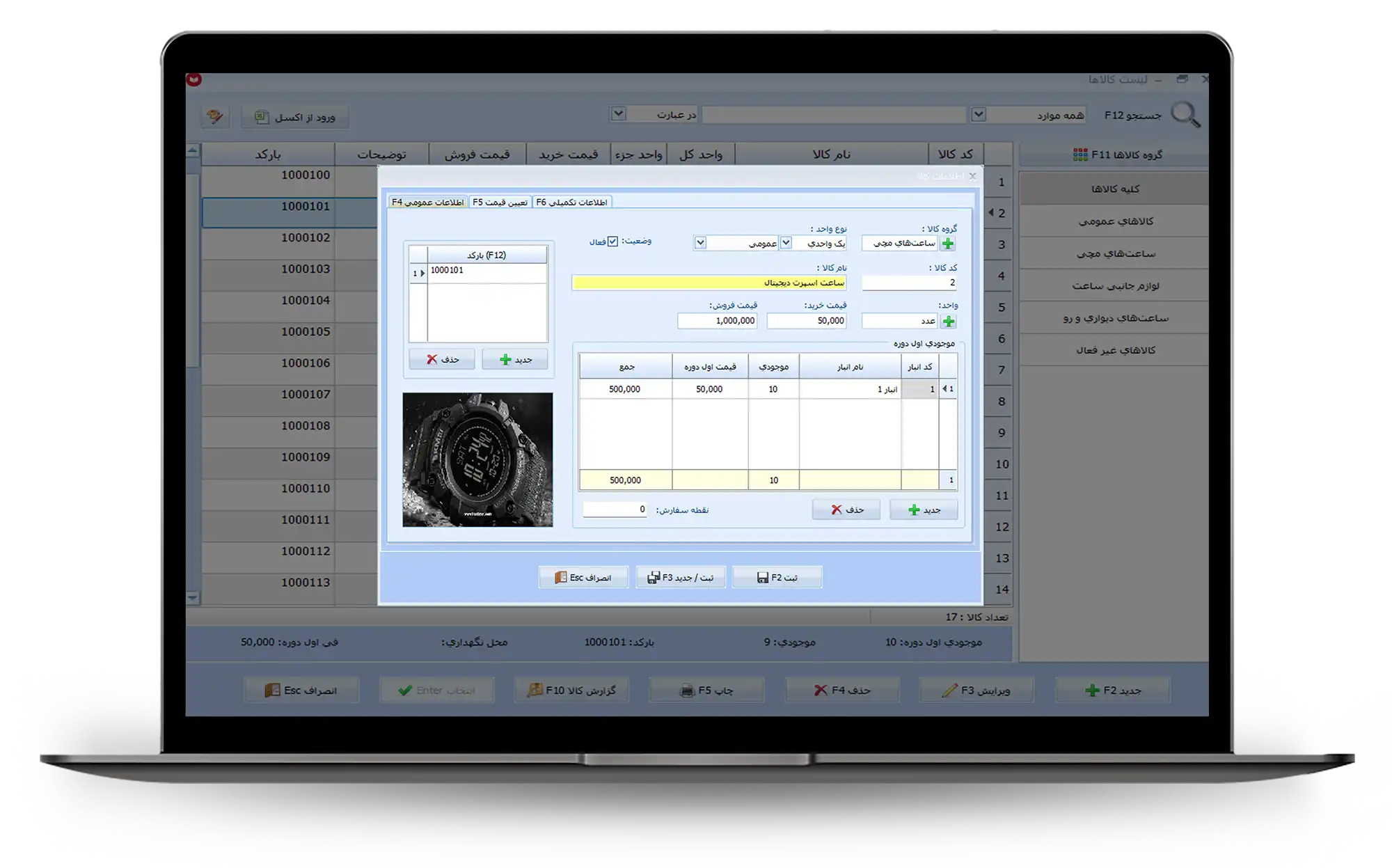Click 'قیمت فروش' column header
The image size is (1392, 868).
(477, 155)
